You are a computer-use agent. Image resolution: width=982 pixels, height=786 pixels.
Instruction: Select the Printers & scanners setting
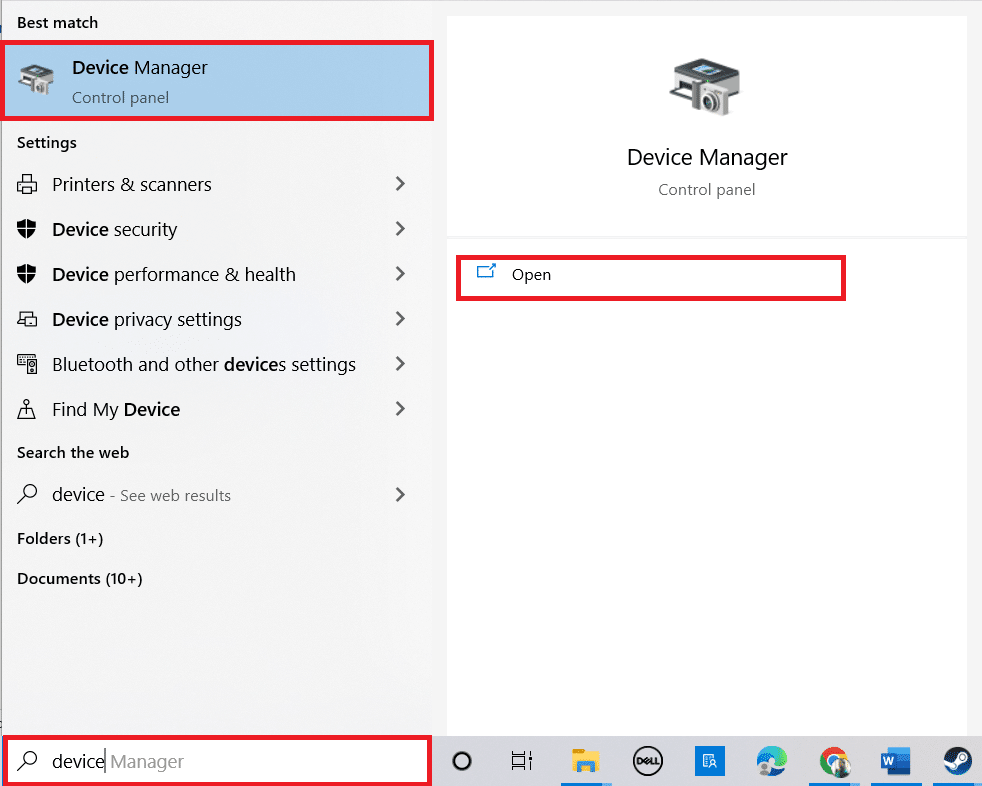tap(131, 184)
